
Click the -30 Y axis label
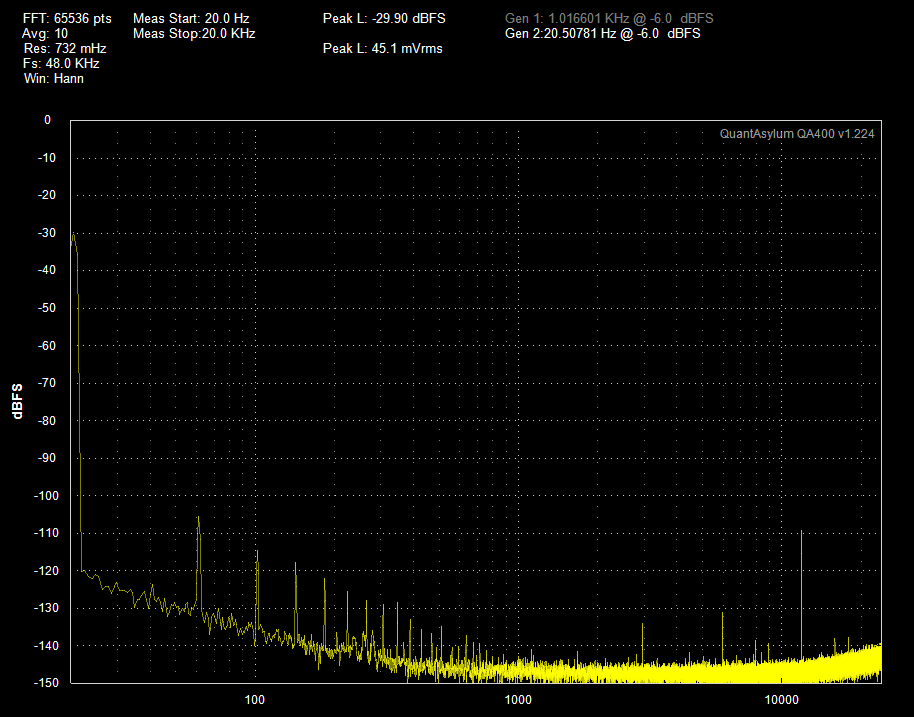tap(47, 233)
